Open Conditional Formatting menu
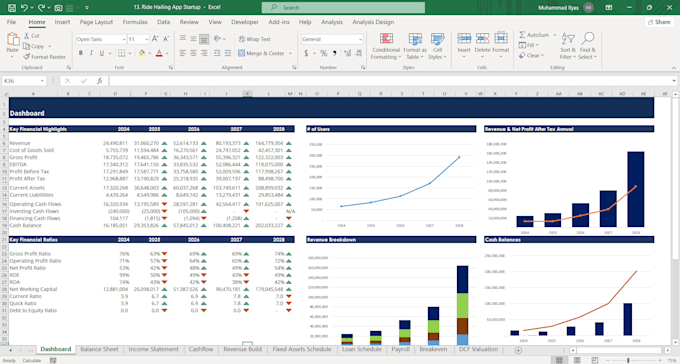 pyautogui.click(x=386, y=46)
